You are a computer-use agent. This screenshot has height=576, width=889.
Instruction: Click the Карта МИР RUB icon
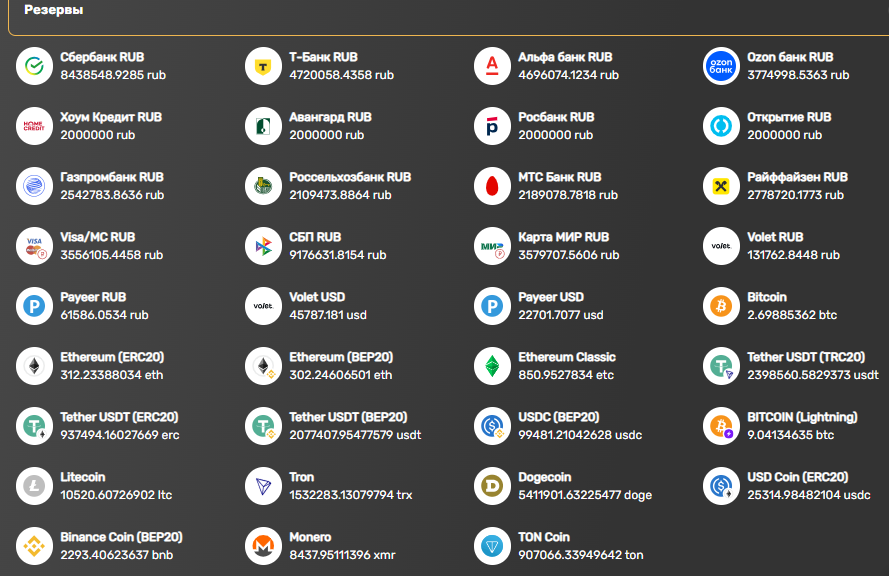493,247
